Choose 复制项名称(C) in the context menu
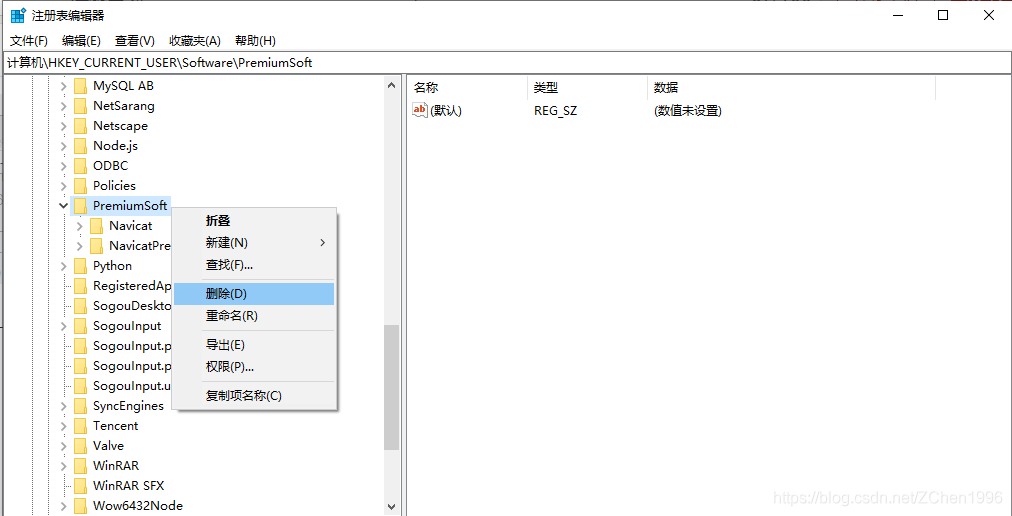Screen dimensions: 1012x516 click(x=254, y=396)
